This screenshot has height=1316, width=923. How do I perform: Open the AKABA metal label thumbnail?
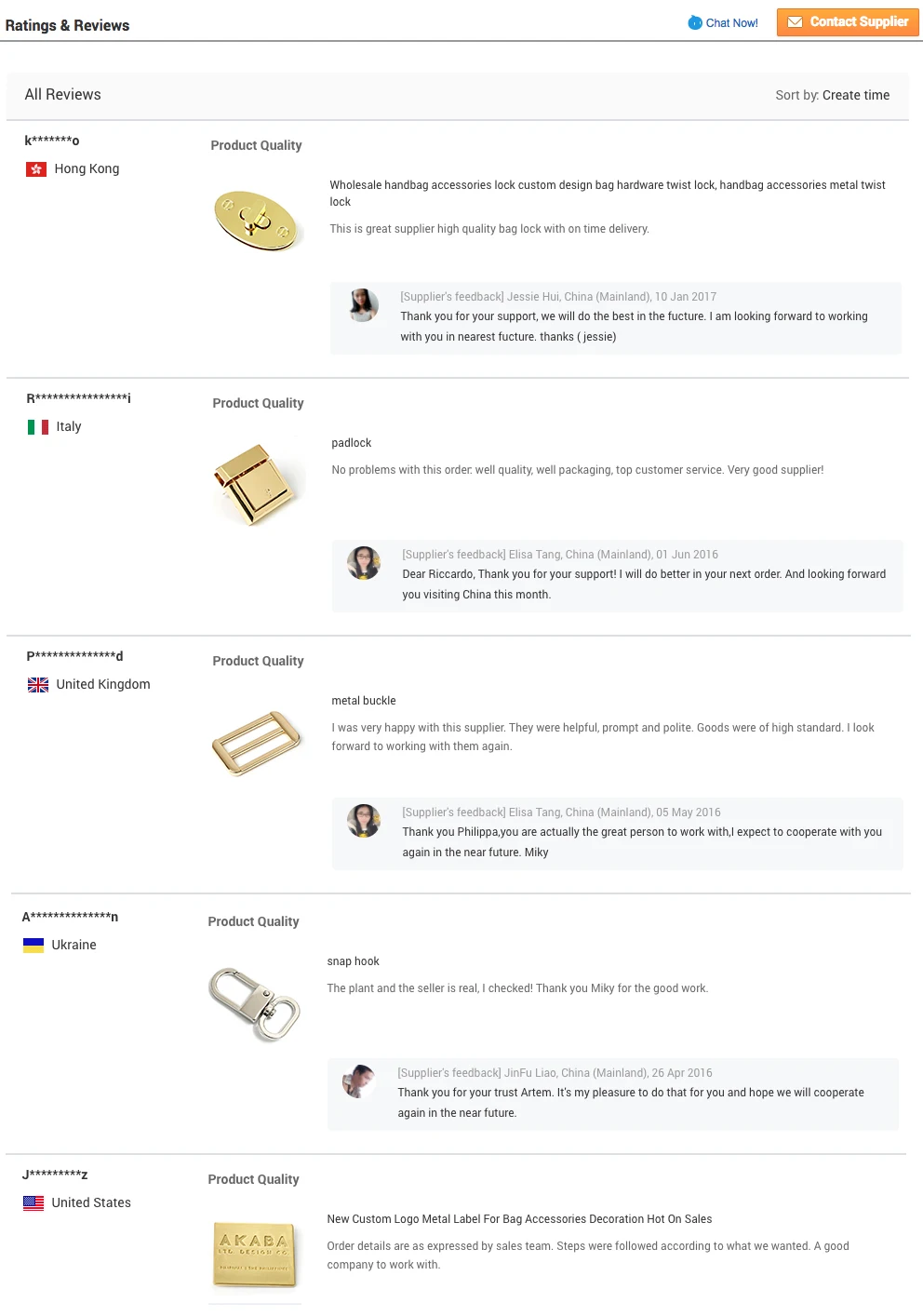254,1254
